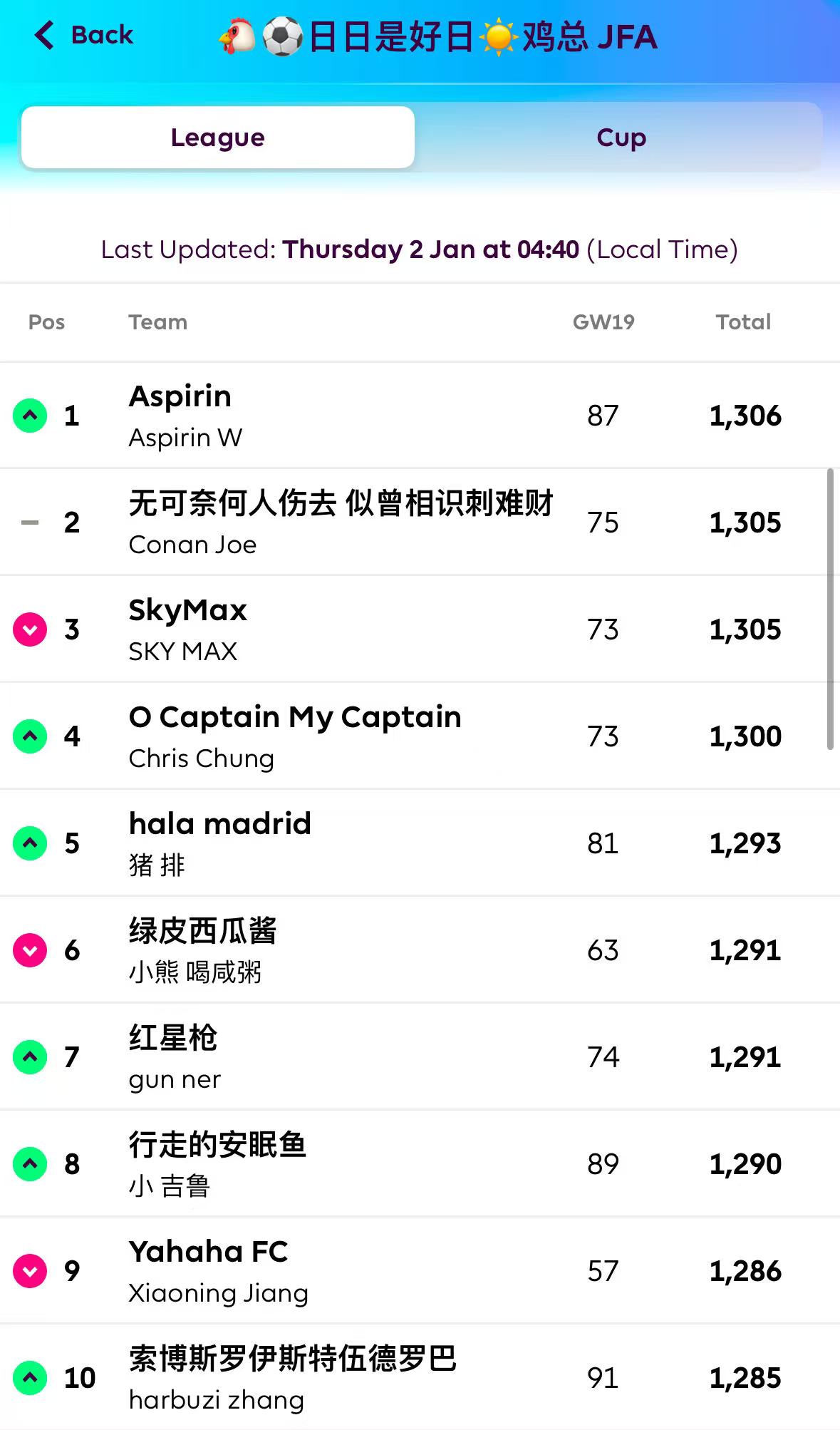Screen dimensions: 840x1430
Task: Click the league title with chicken emoji
Action: [x=437, y=37]
